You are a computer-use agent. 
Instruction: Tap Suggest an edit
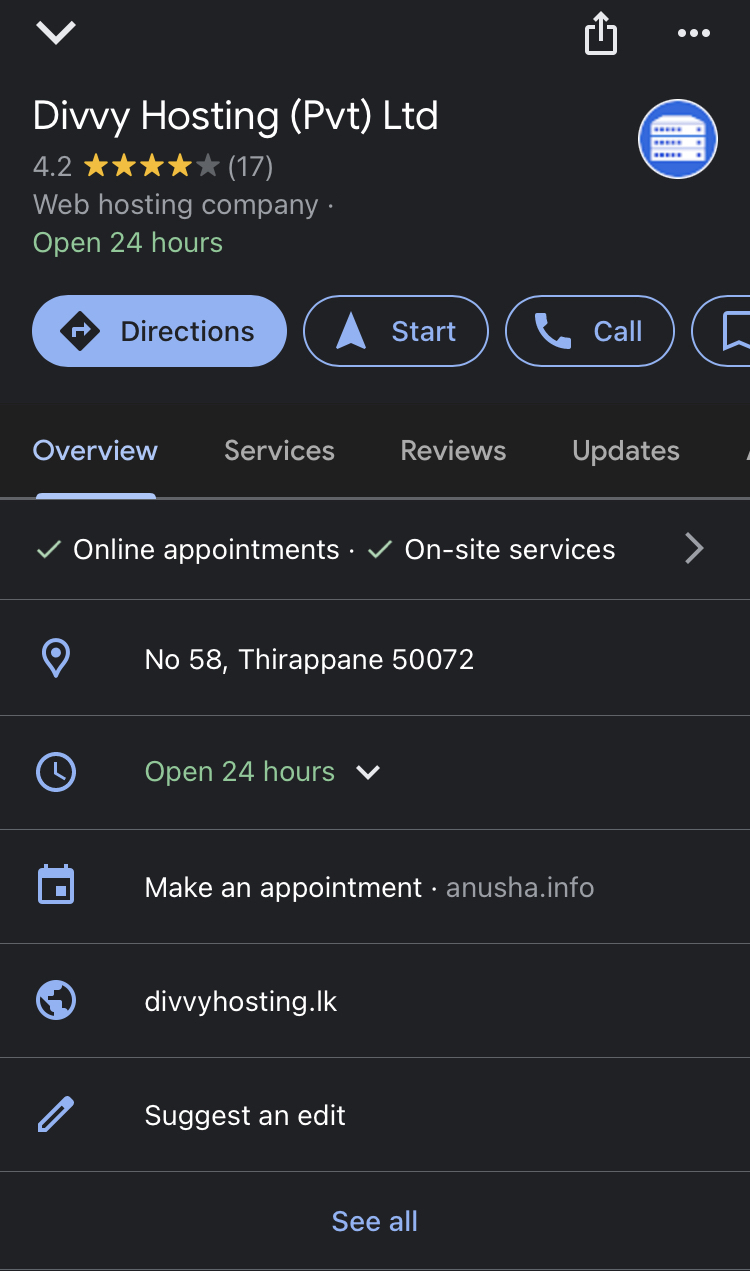(x=245, y=1116)
